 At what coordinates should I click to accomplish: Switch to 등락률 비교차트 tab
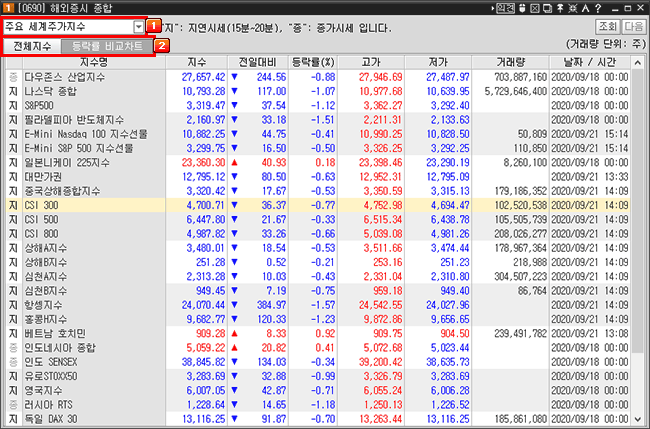point(107,46)
